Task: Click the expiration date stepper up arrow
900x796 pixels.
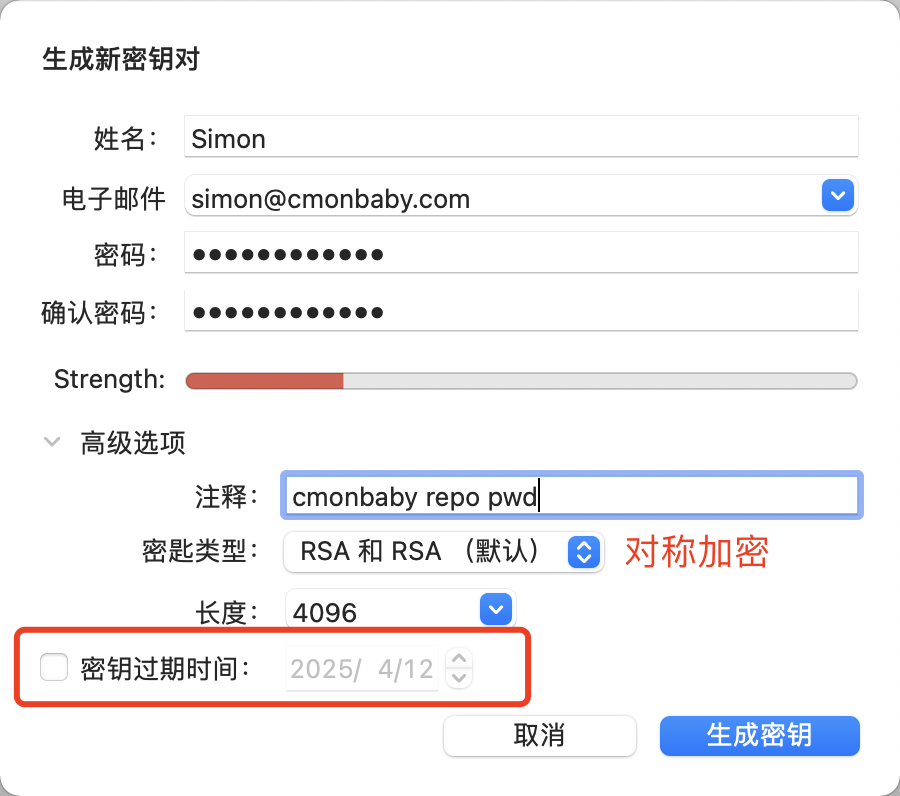Action: pyautogui.click(x=459, y=658)
